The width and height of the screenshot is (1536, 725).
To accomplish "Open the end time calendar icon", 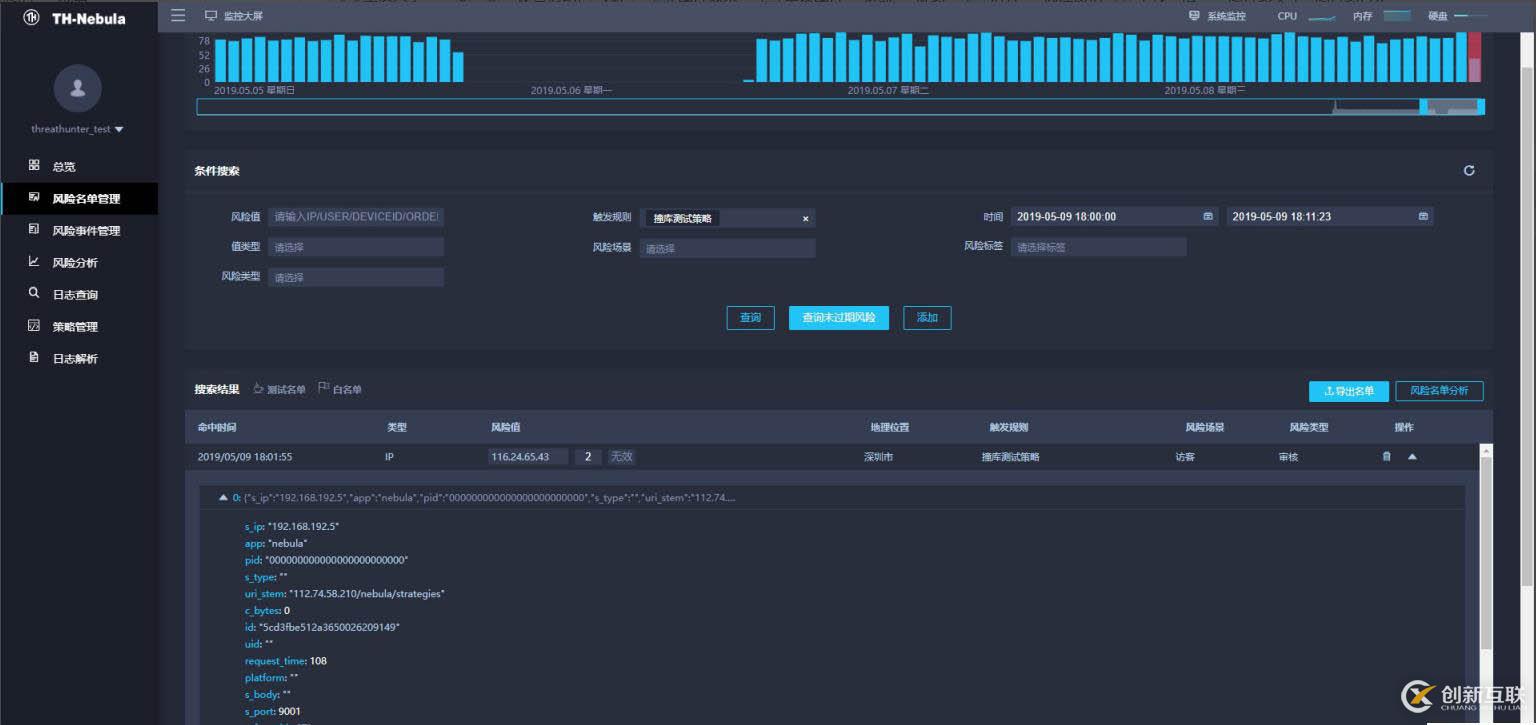I will (x=1422, y=217).
